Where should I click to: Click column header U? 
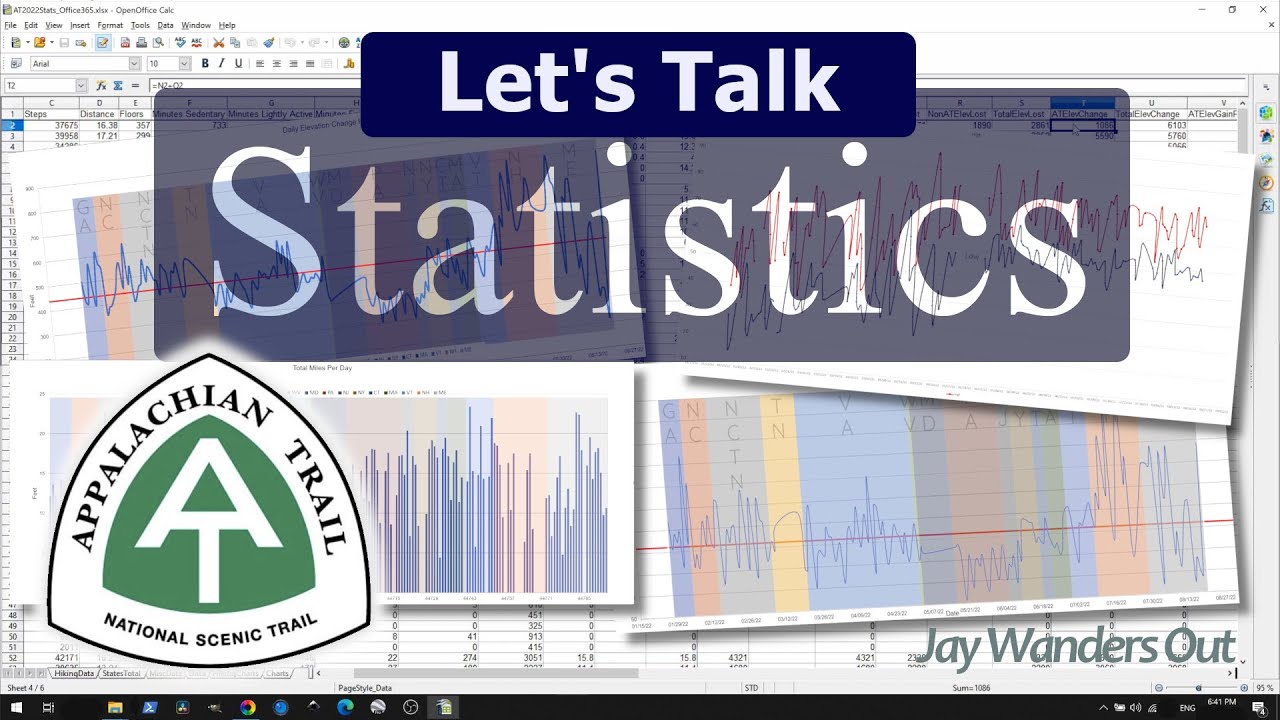pyautogui.click(x=1151, y=103)
